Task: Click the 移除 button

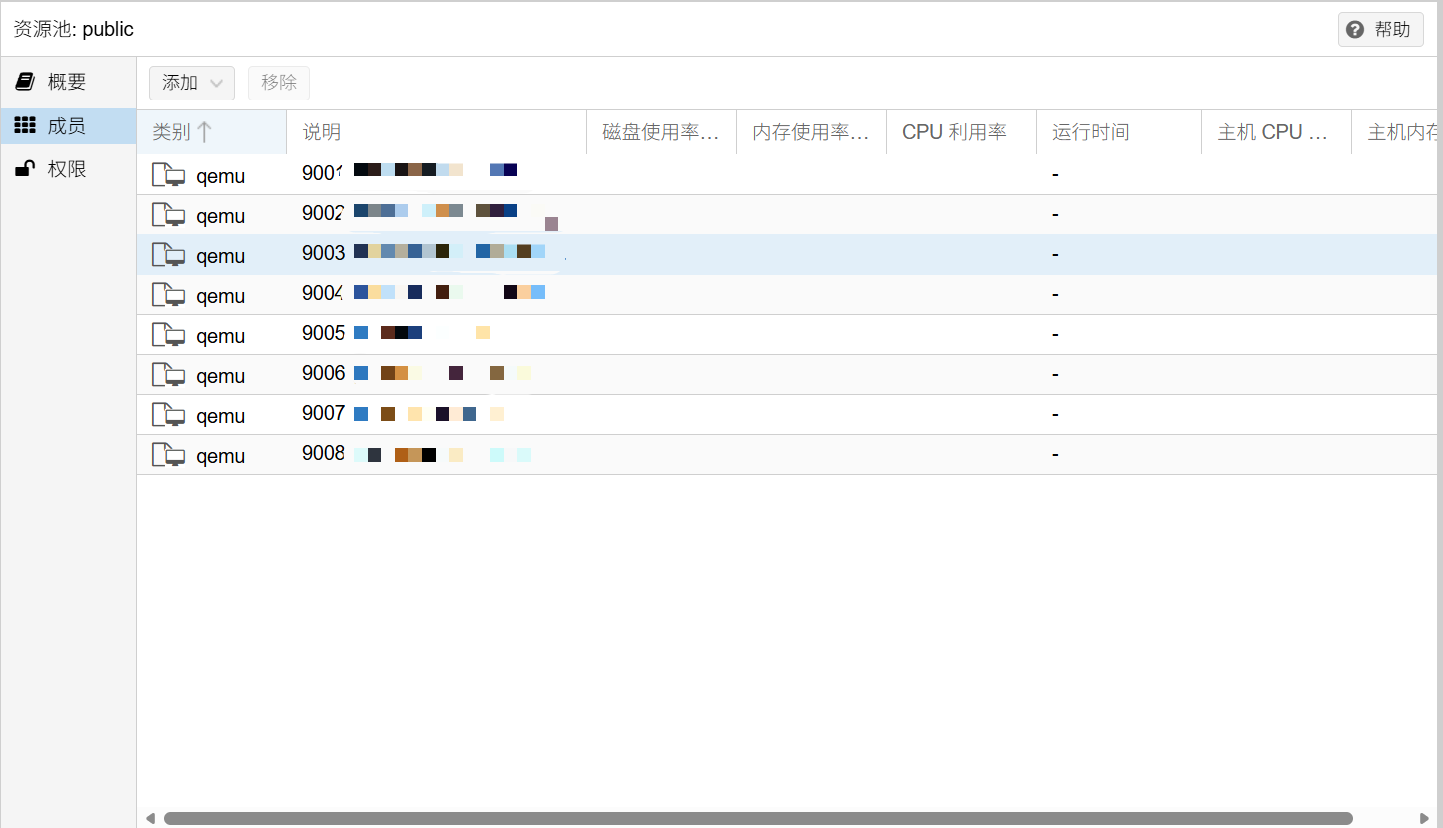Action: pyautogui.click(x=279, y=83)
